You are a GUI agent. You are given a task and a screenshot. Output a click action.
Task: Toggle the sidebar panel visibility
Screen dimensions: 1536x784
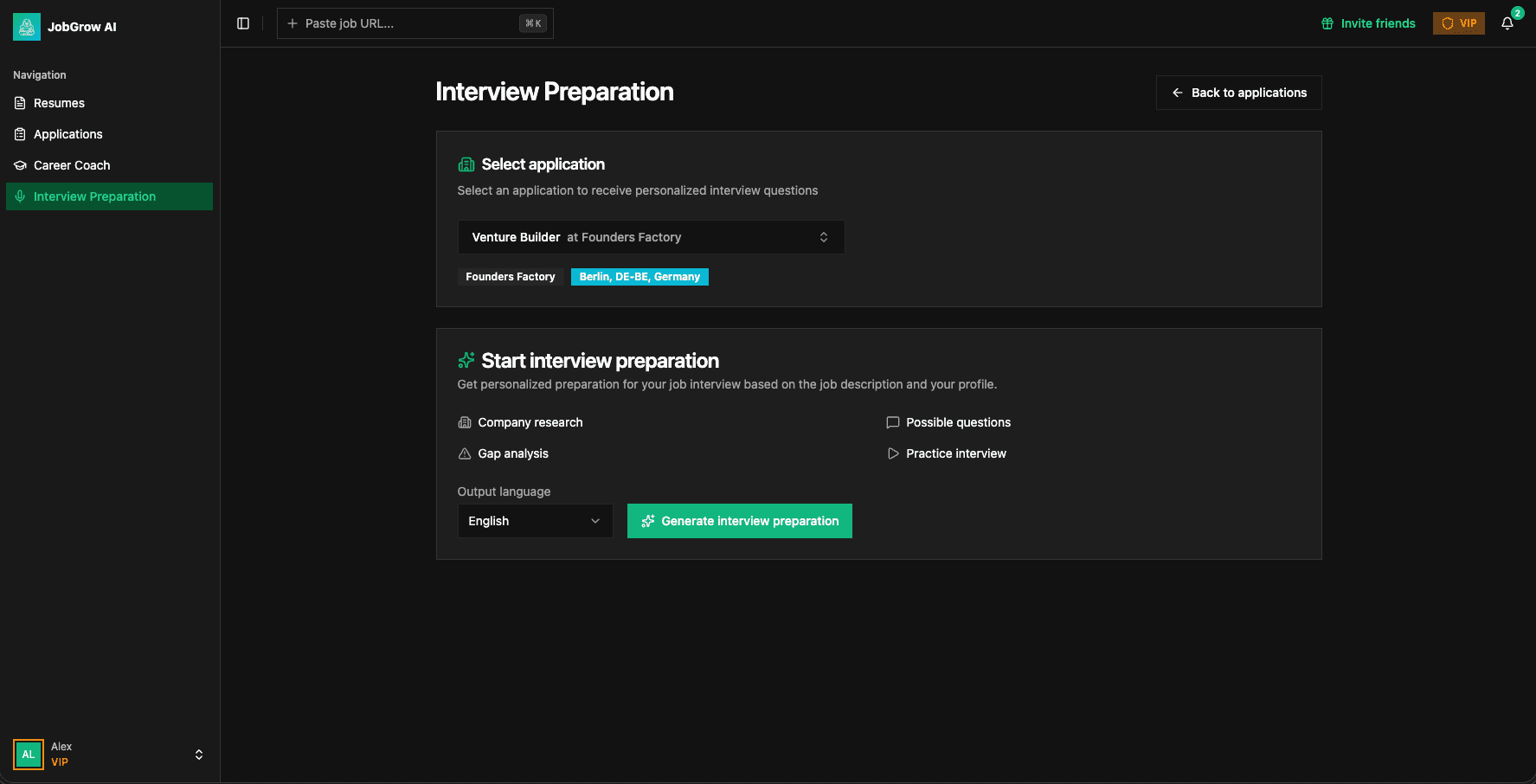click(x=242, y=23)
